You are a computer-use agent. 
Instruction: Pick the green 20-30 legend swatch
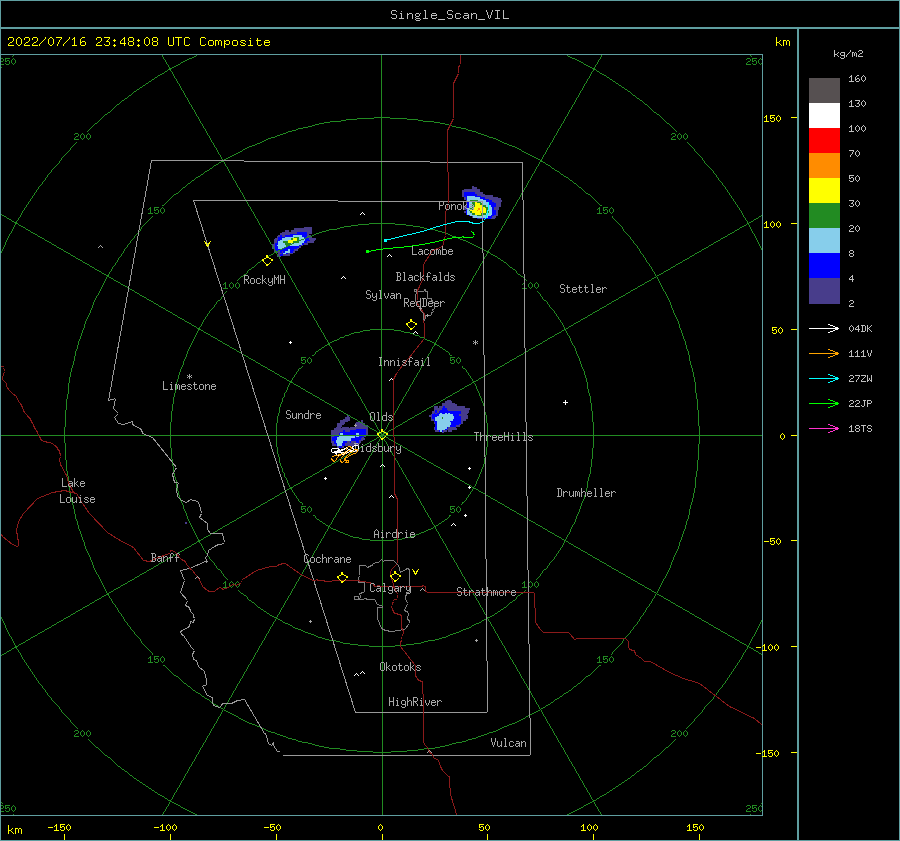click(x=824, y=215)
